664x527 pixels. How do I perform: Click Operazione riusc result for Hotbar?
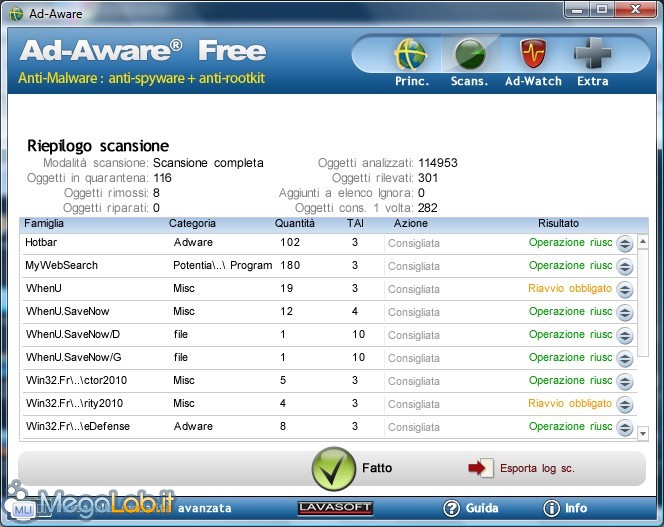[570, 242]
